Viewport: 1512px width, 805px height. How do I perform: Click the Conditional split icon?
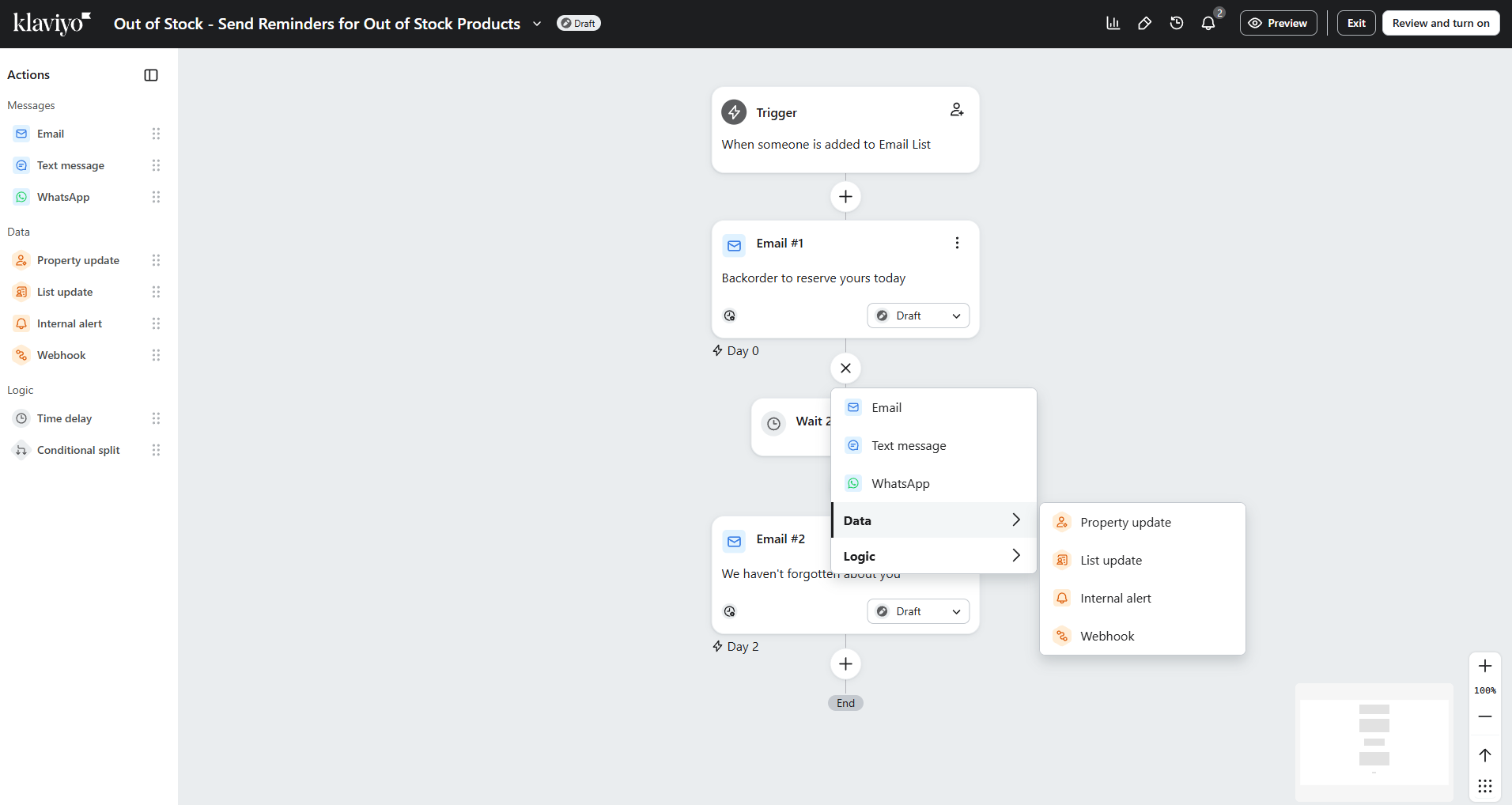[20, 450]
